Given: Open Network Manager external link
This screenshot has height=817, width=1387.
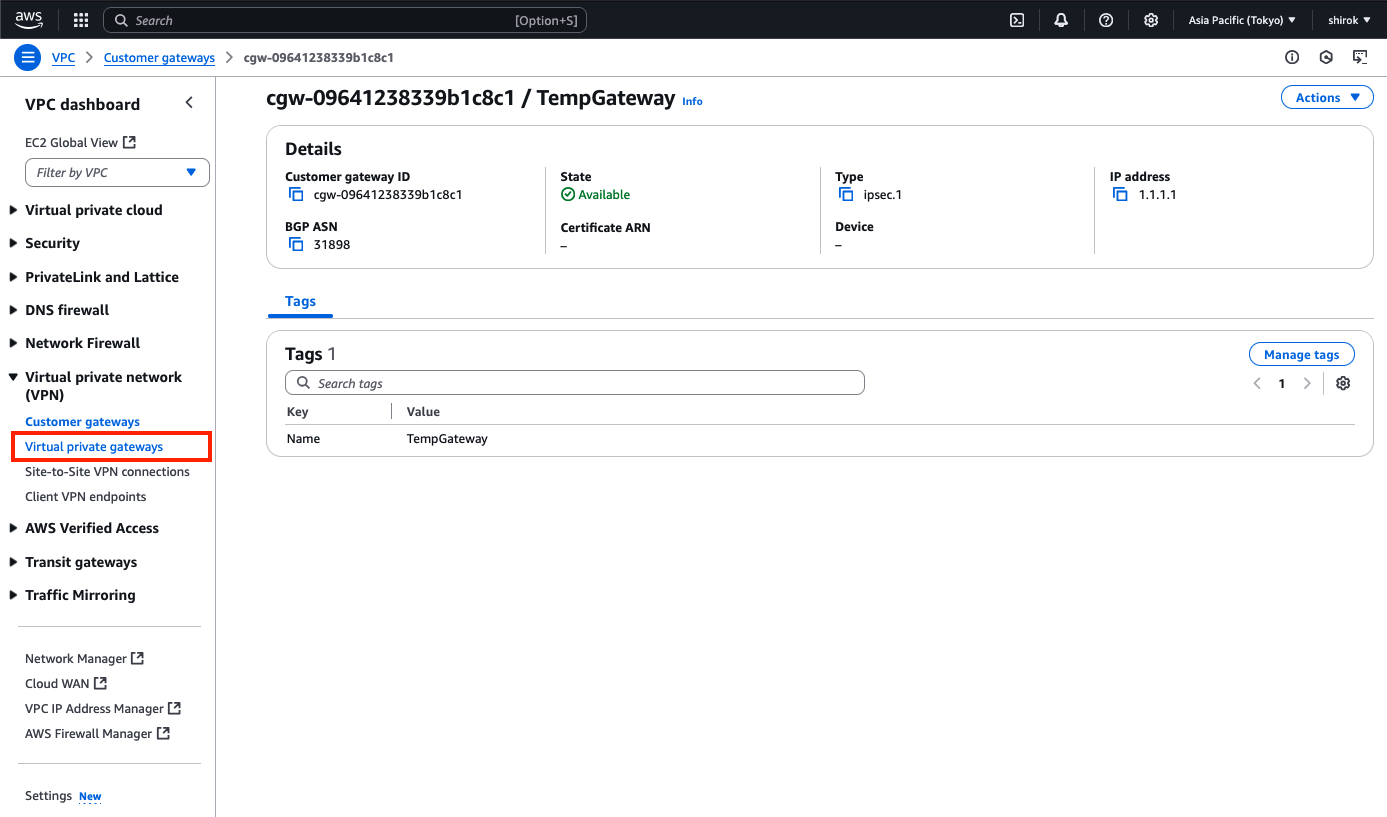Looking at the screenshot, I should 84,659.
